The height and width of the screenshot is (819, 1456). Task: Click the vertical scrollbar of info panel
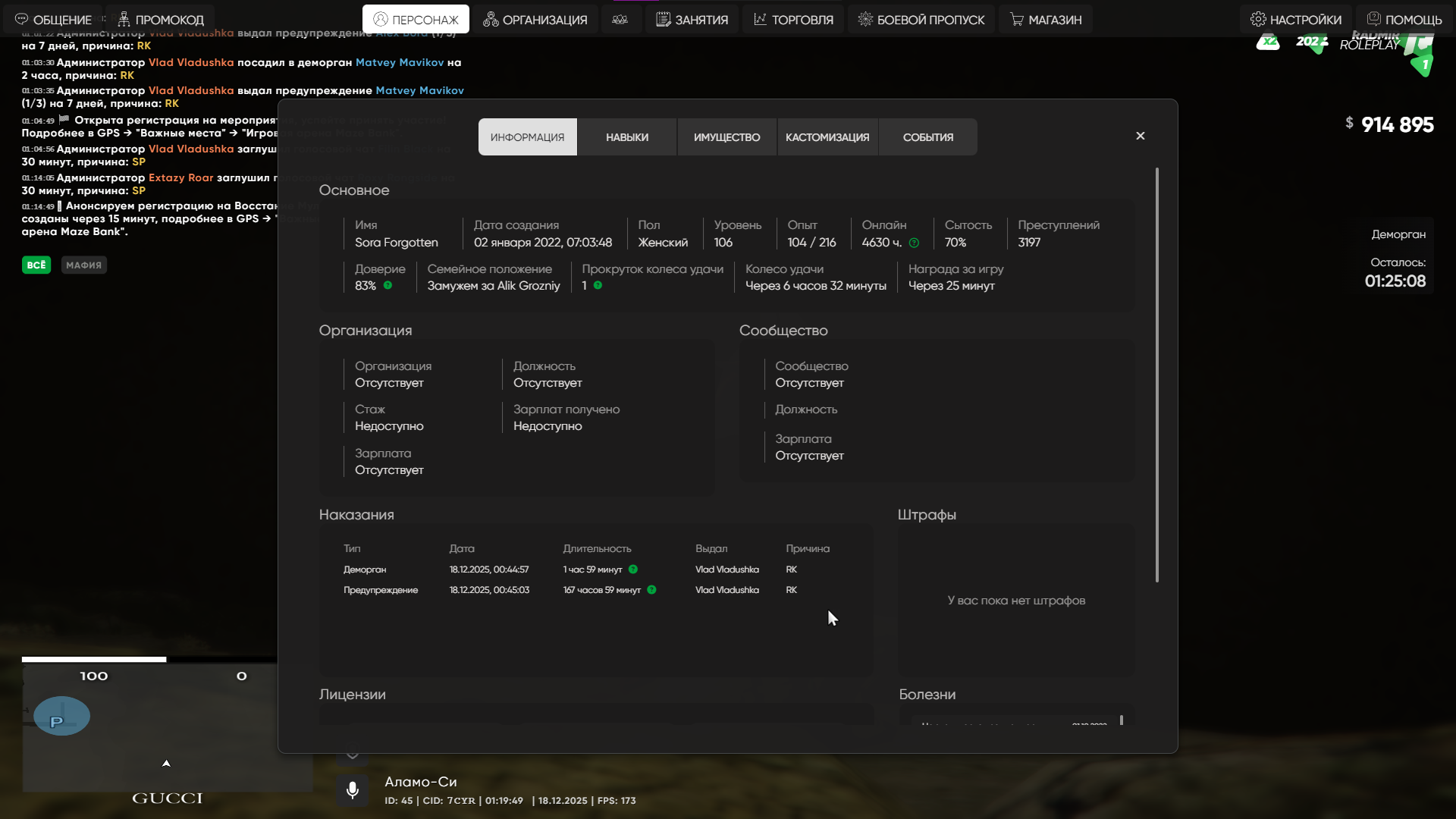(1156, 375)
